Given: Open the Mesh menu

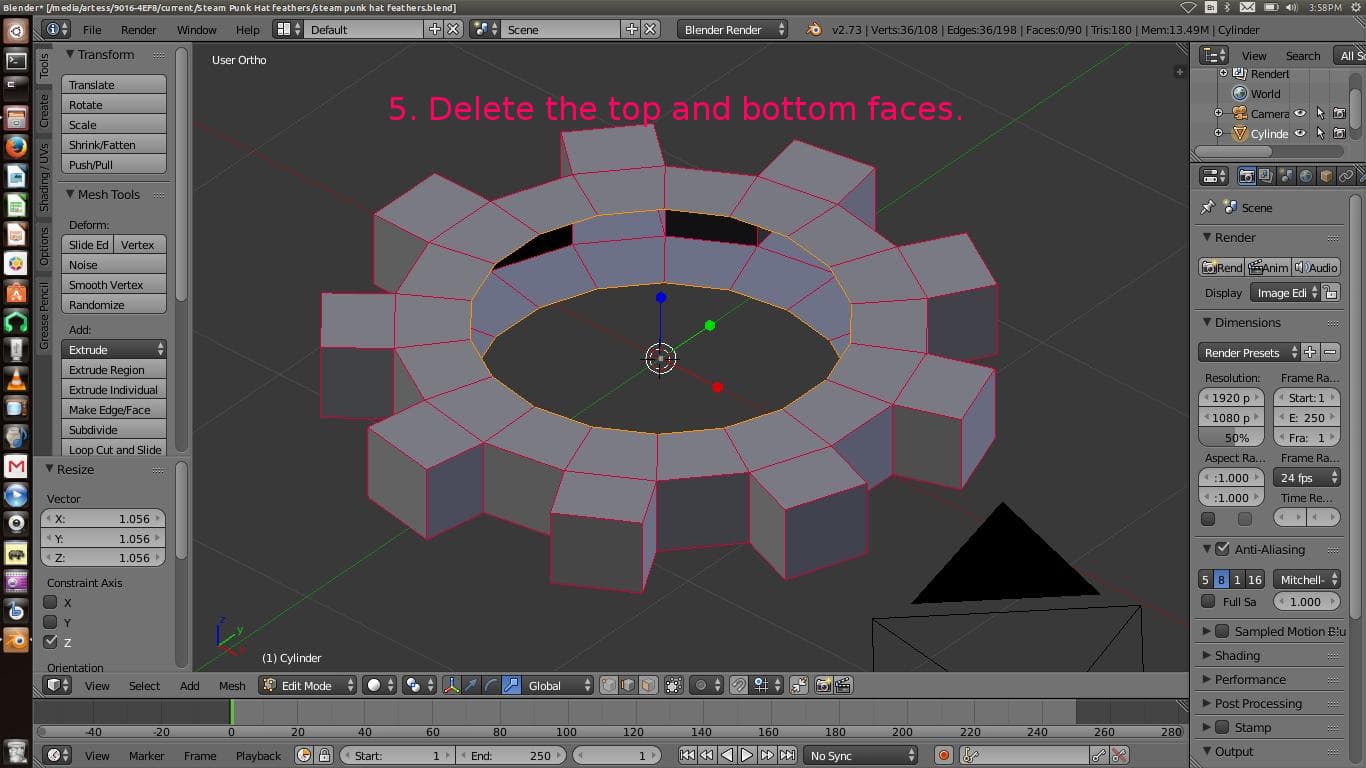Looking at the screenshot, I should (232, 685).
